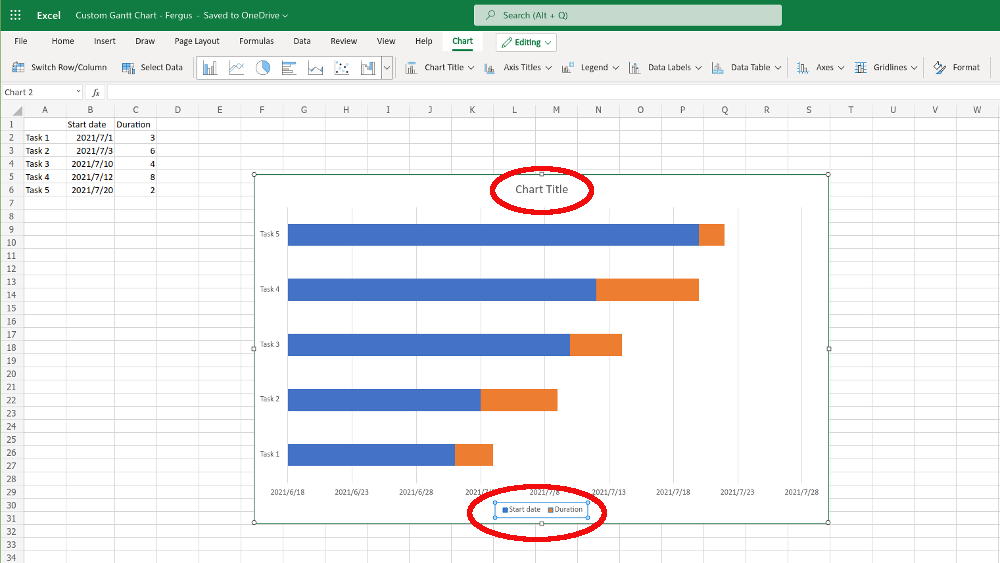Open Select Data dialog
Image resolution: width=1000 pixels, height=563 pixels.
[x=152, y=67]
